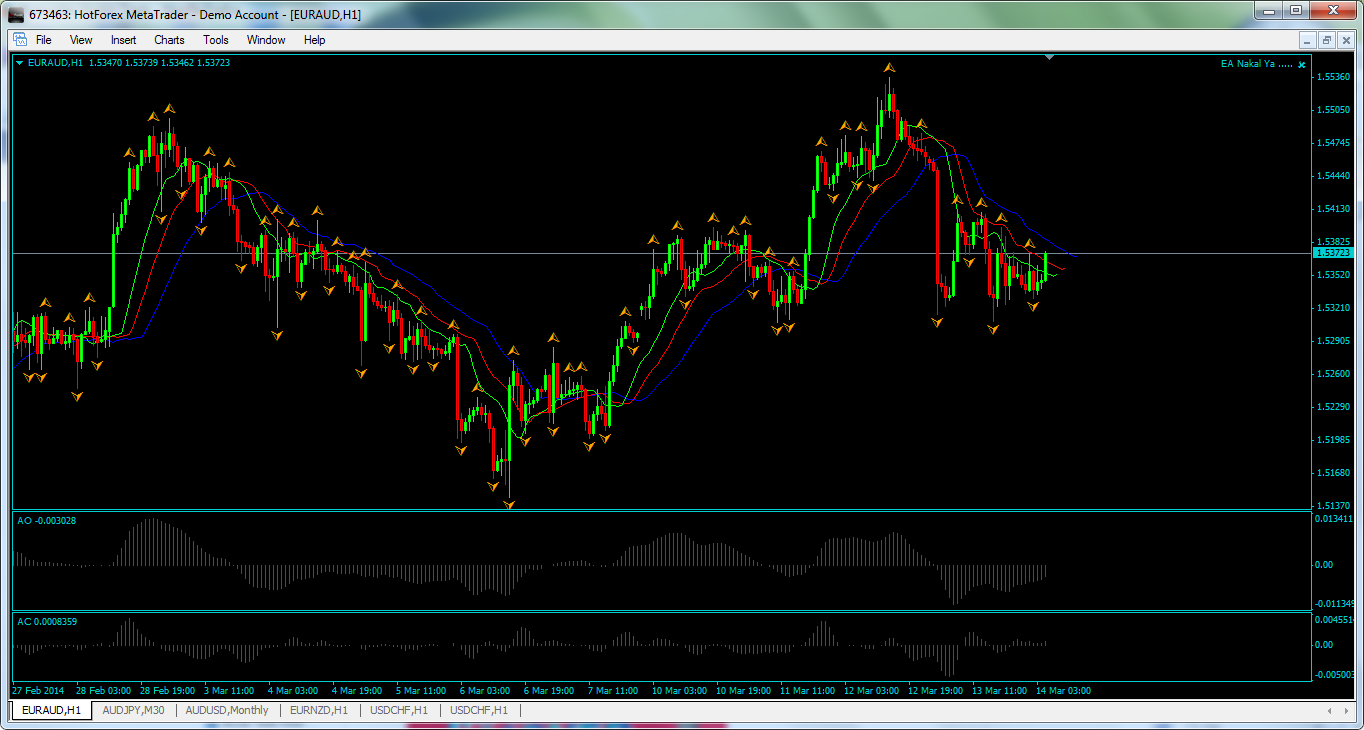Click the x beside EA Nakal Ya label
Image resolution: width=1364 pixels, height=730 pixels.
click(1302, 64)
